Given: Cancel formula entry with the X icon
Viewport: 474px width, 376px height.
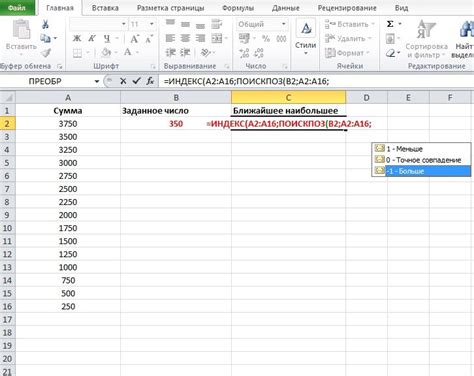Looking at the screenshot, I should (x=123, y=81).
